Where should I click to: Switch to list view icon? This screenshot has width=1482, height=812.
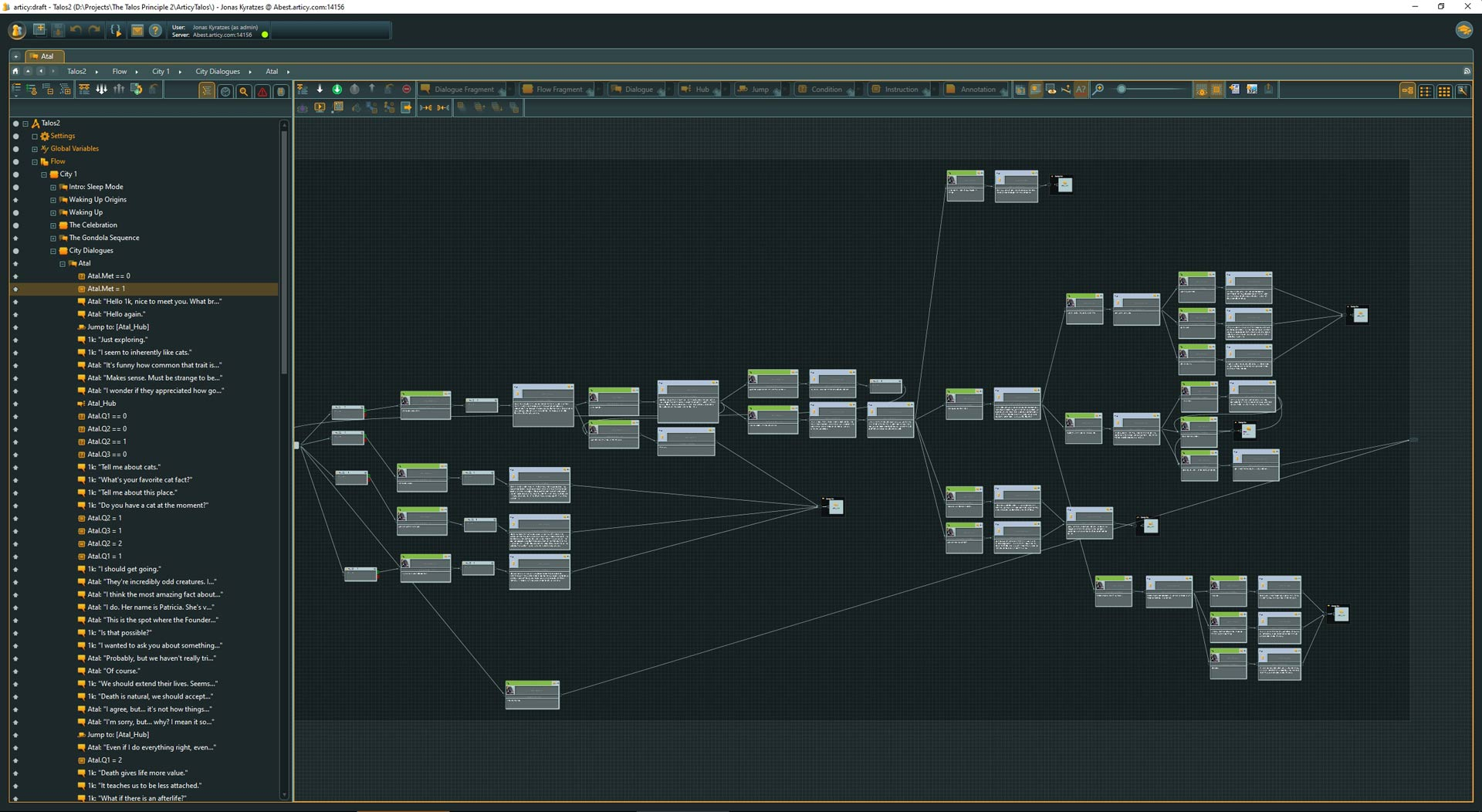(x=1426, y=90)
